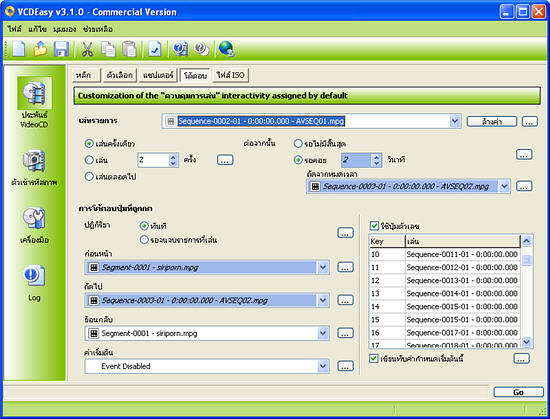Image resolution: width=550 pixels, height=419 pixels.
Task: Click the Key column header
Action: coord(387,241)
